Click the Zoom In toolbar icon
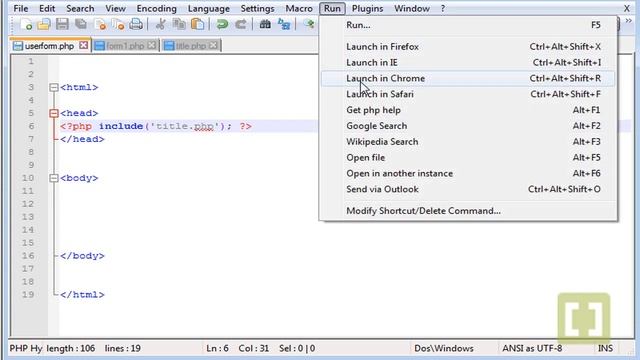640x360 pixels. [x=309, y=24]
